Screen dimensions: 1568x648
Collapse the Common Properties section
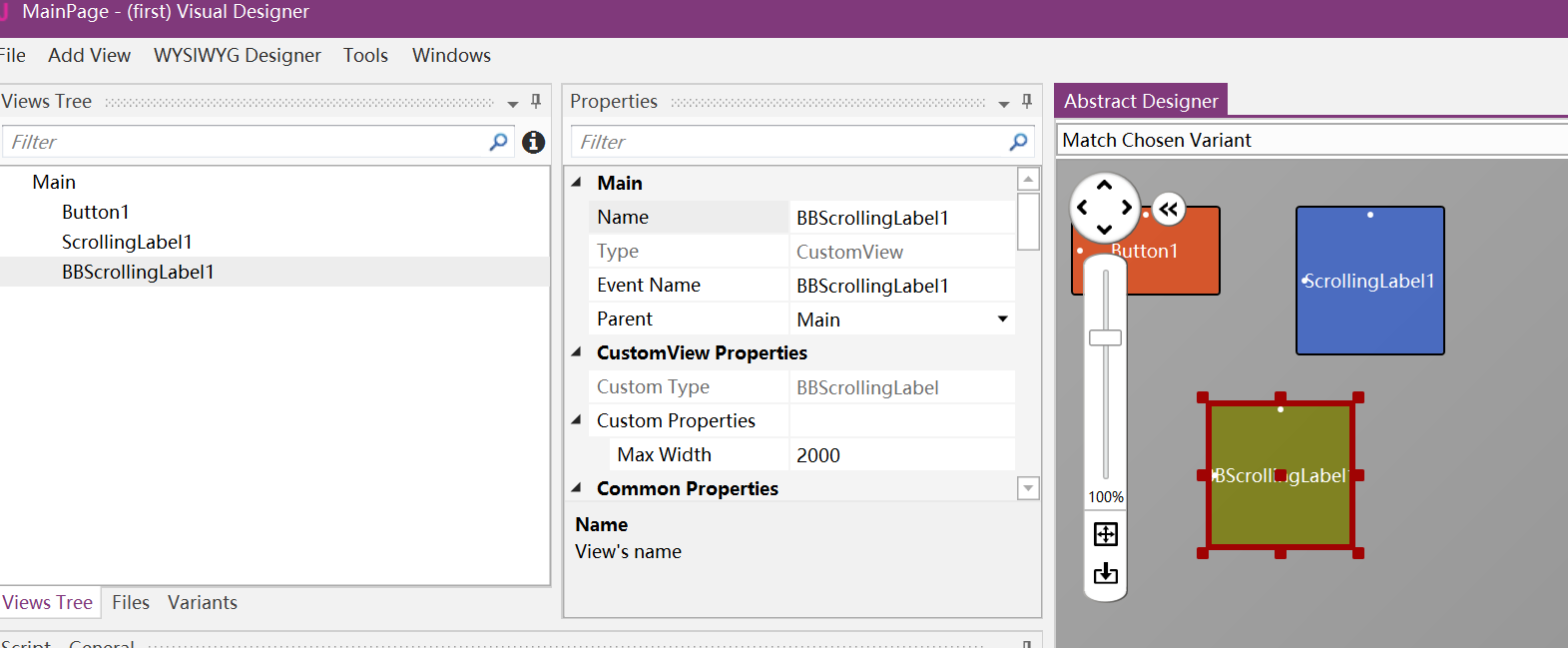click(577, 488)
